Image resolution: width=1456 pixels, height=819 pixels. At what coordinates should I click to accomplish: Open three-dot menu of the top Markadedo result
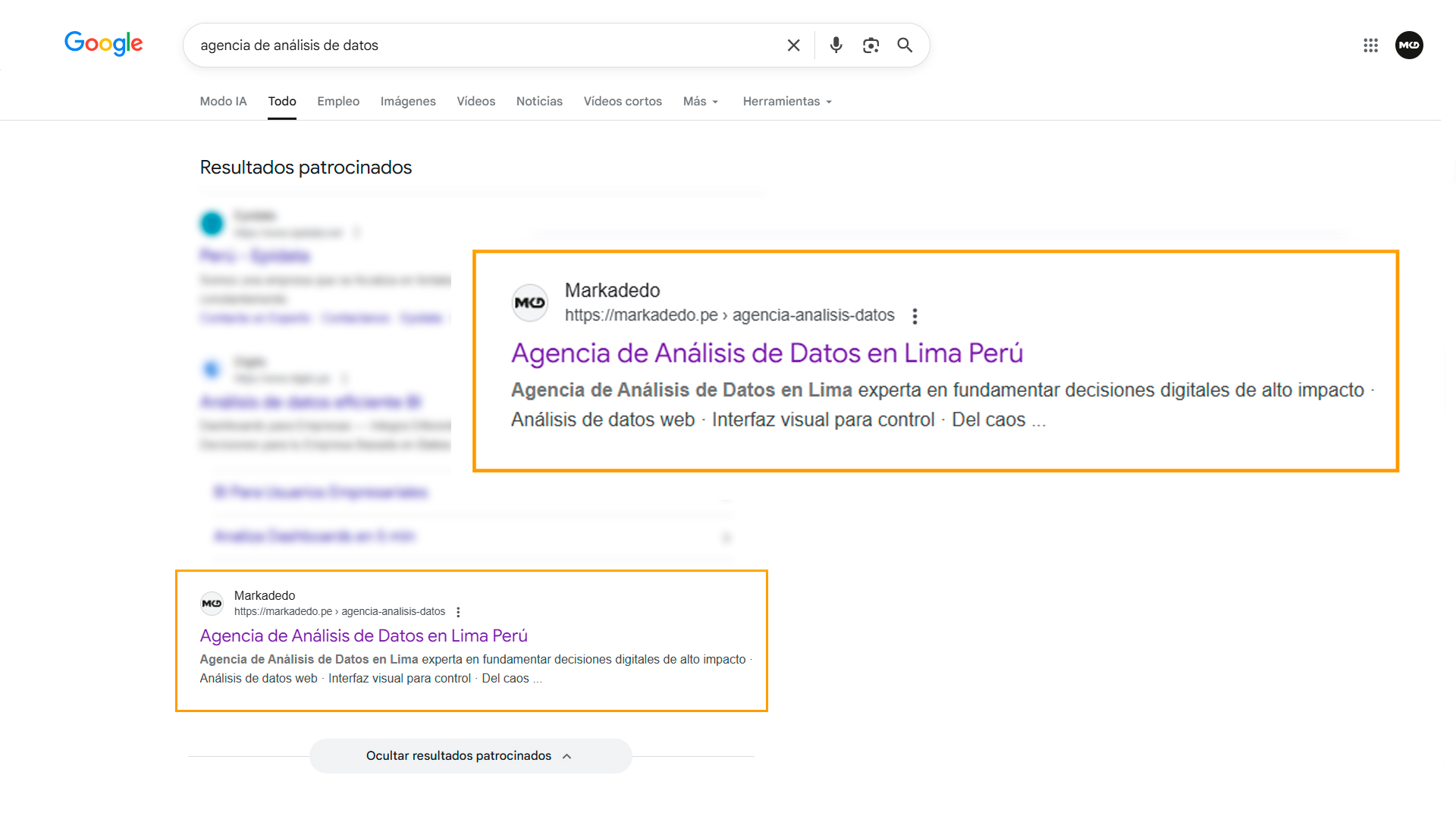pos(915,315)
